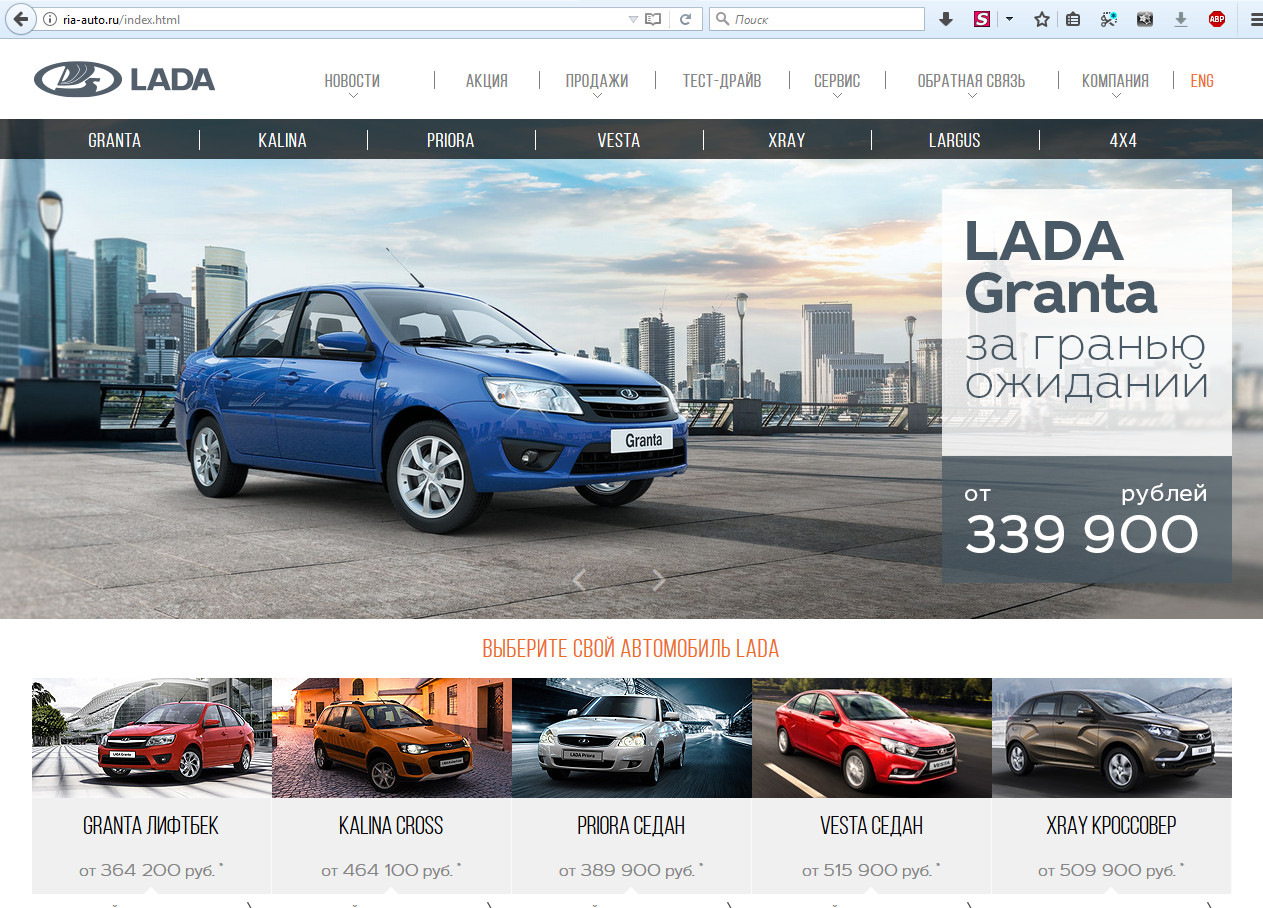The height and width of the screenshot is (908, 1263).
Task: Click the price "от 364 200 руб."
Action: tap(148, 871)
